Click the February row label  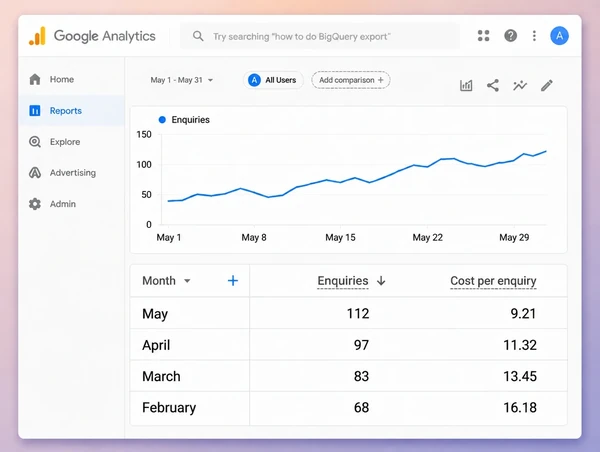(x=169, y=408)
